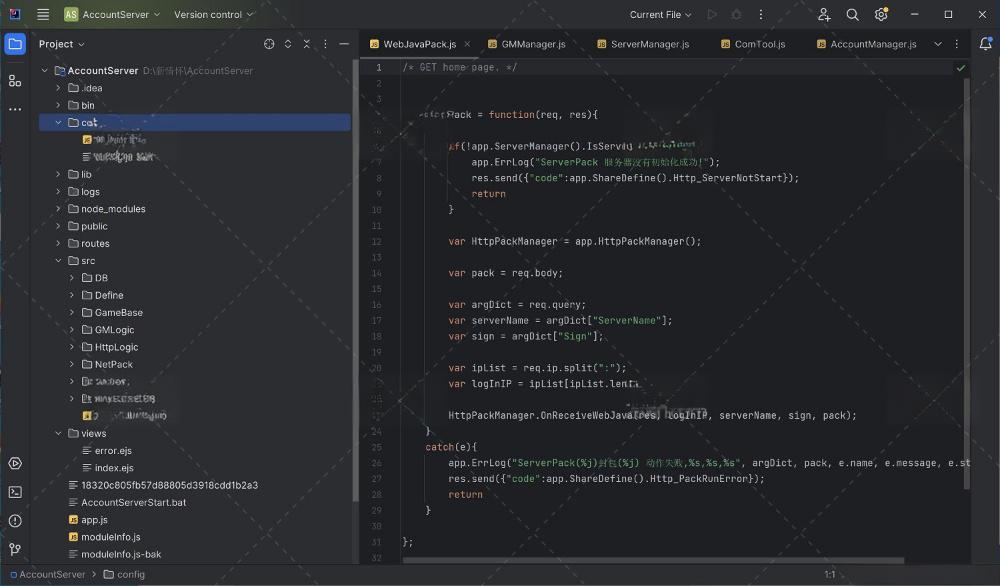Viewport: 1000px width, 586px height.
Task: Click the config breadcrumb in the status bar
Action: point(130,575)
